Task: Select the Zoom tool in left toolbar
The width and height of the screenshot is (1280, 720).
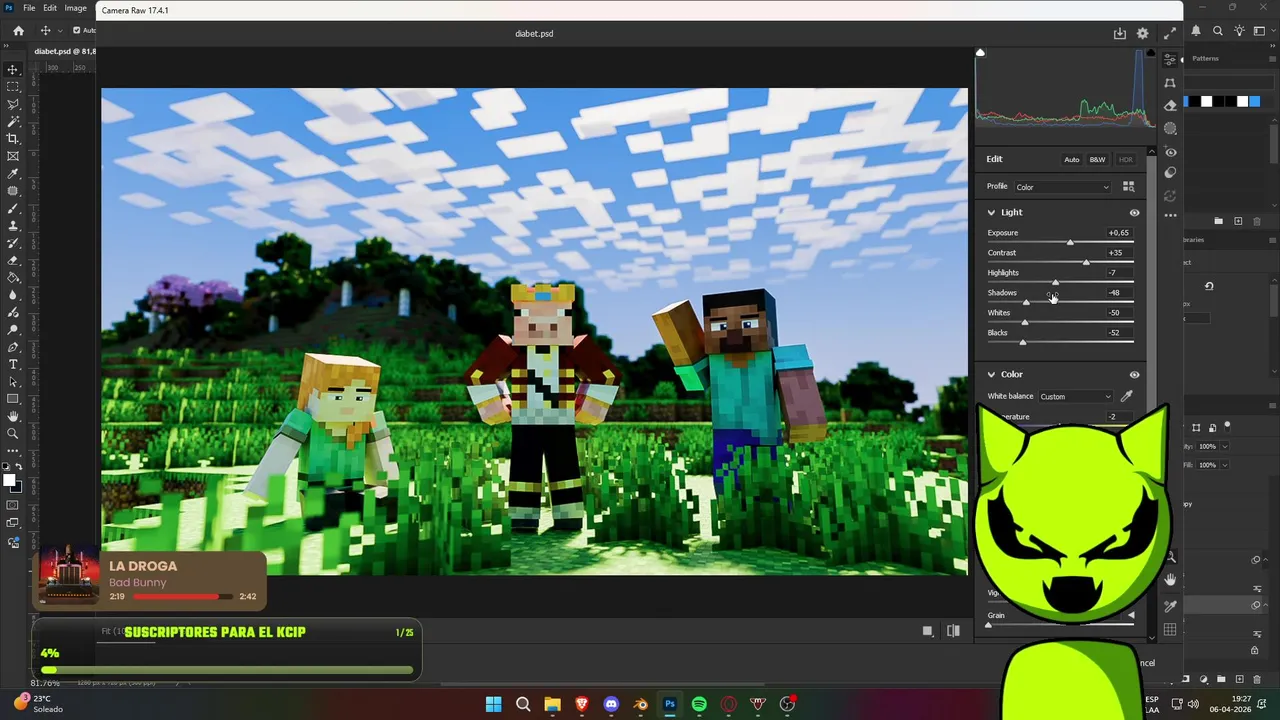Action: pyautogui.click(x=13, y=434)
